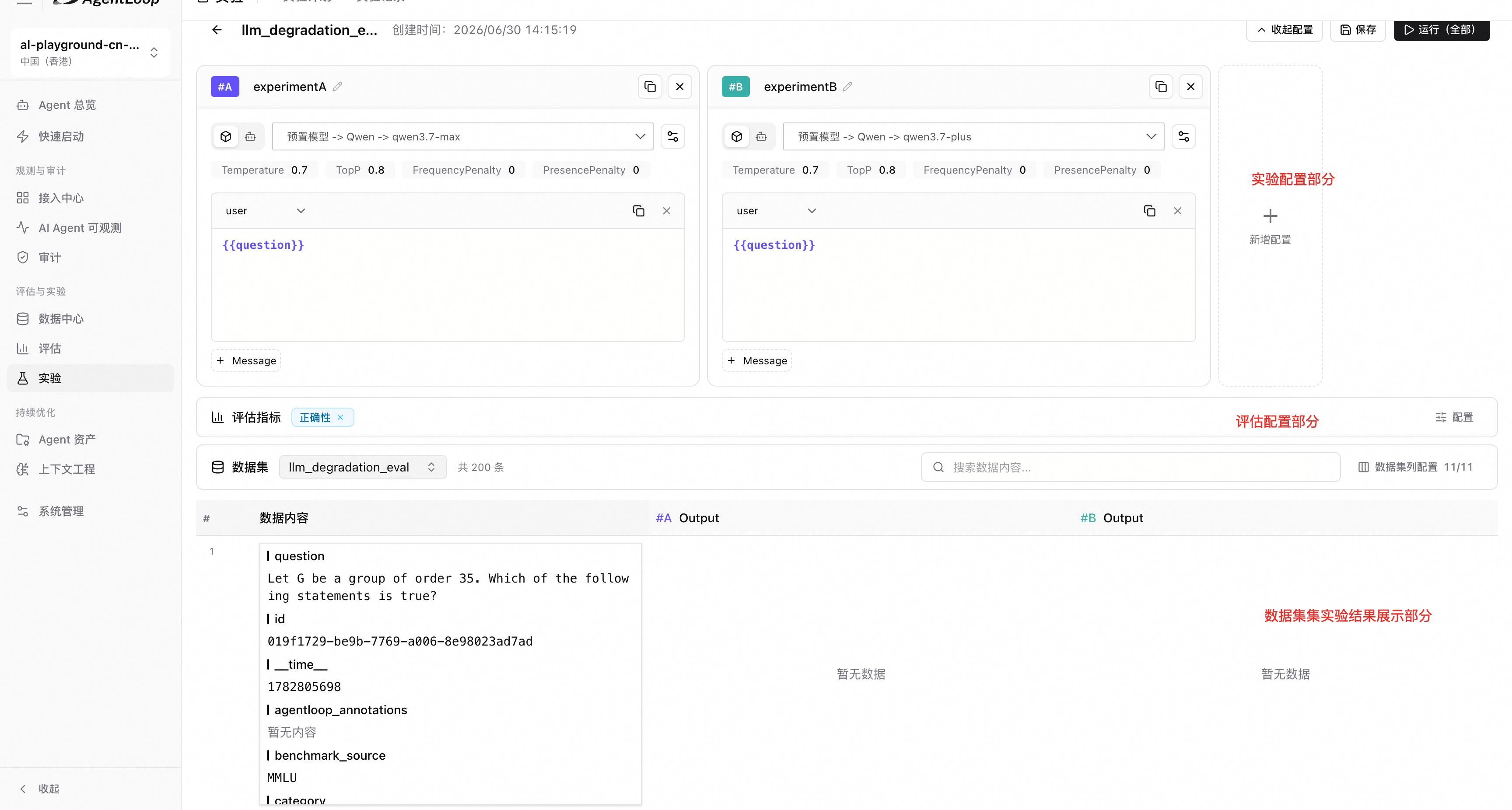Click the 数据集 database icon
This screenshot has width=1512, height=810.
[218, 467]
